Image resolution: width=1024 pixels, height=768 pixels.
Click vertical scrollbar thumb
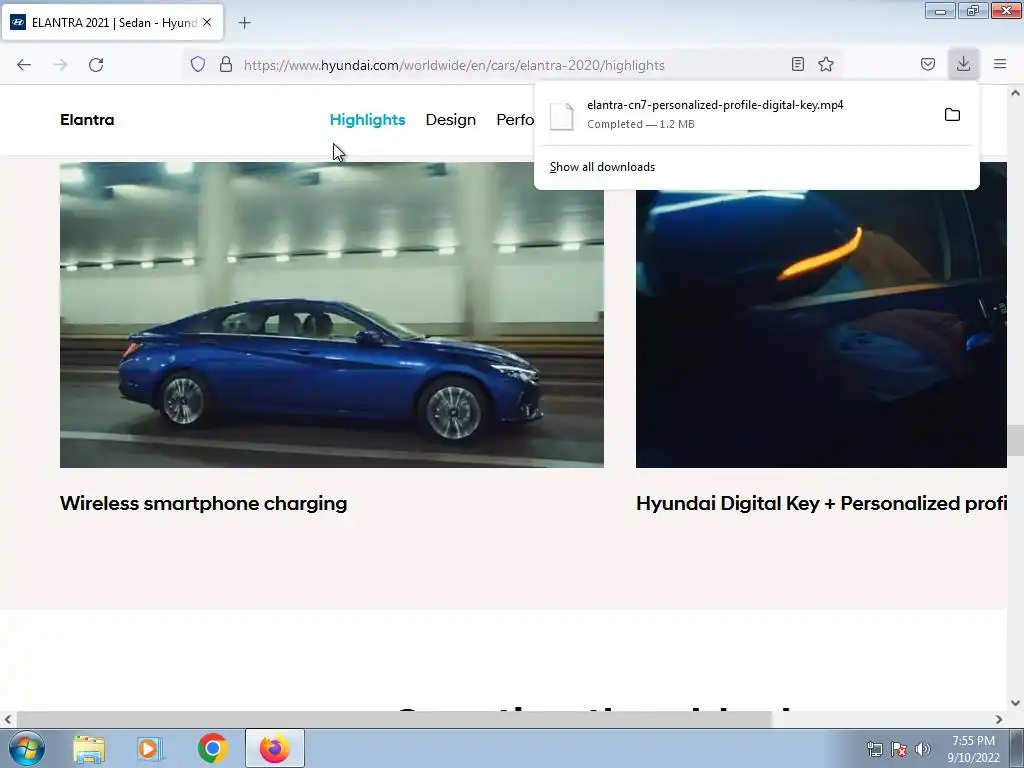1016,440
